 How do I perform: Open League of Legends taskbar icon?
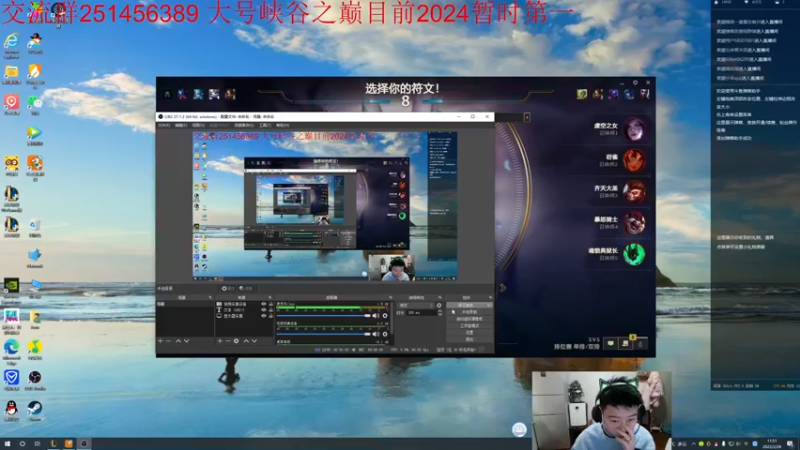(53, 444)
